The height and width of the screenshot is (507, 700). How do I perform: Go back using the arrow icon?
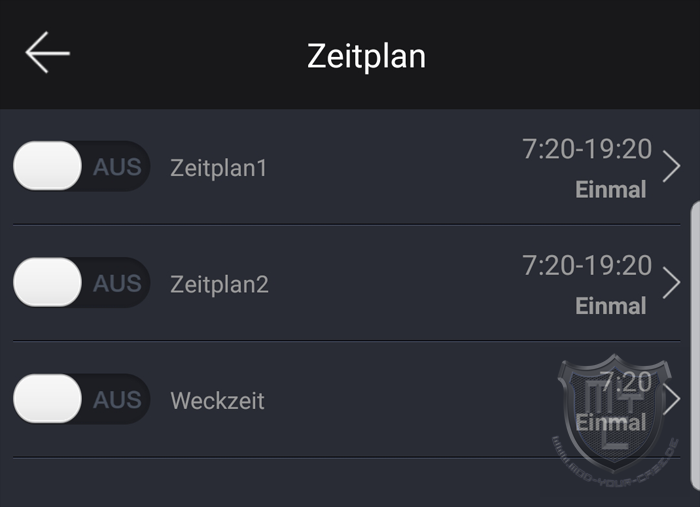click(x=47, y=53)
